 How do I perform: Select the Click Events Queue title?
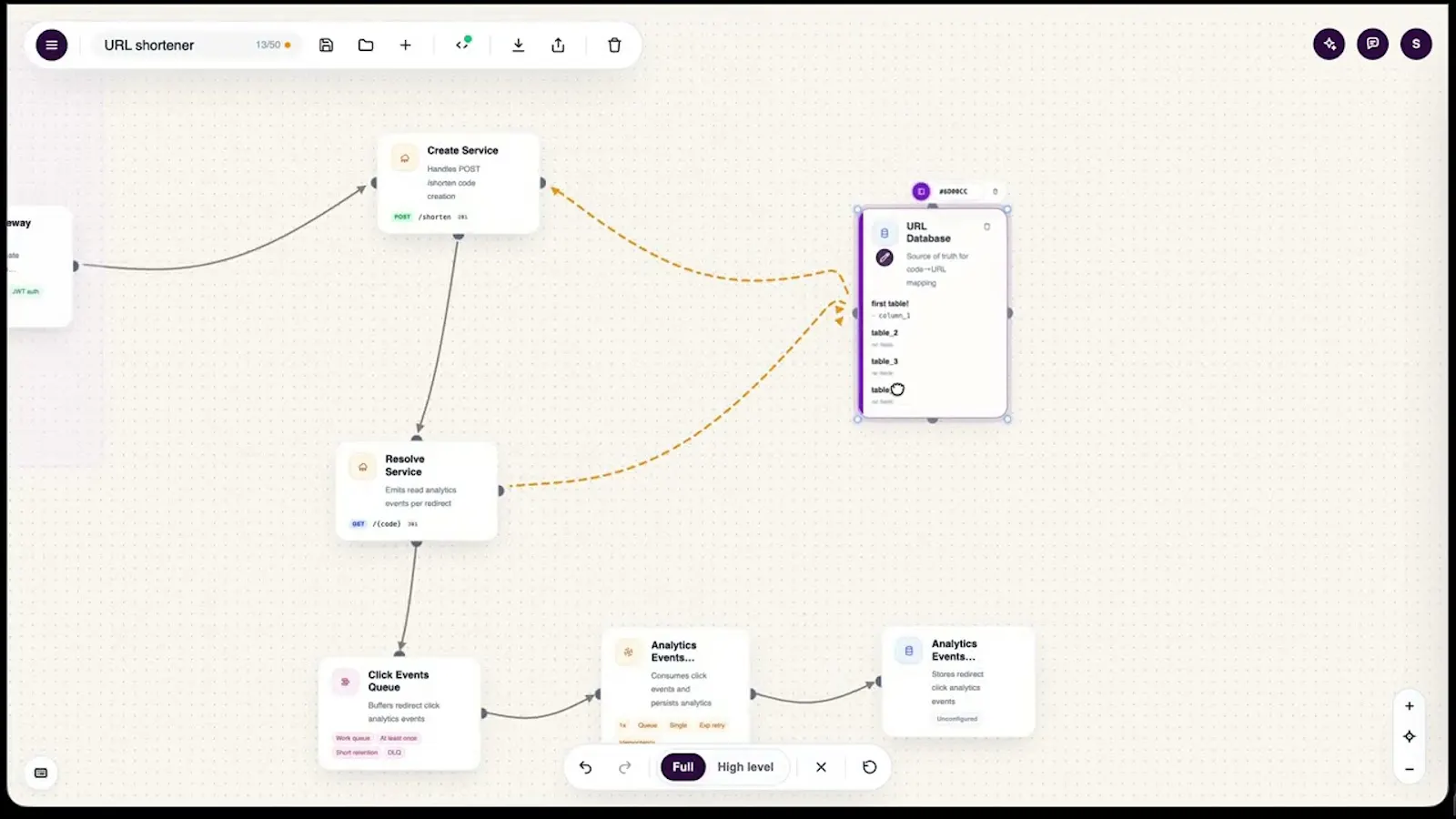coord(398,681)
